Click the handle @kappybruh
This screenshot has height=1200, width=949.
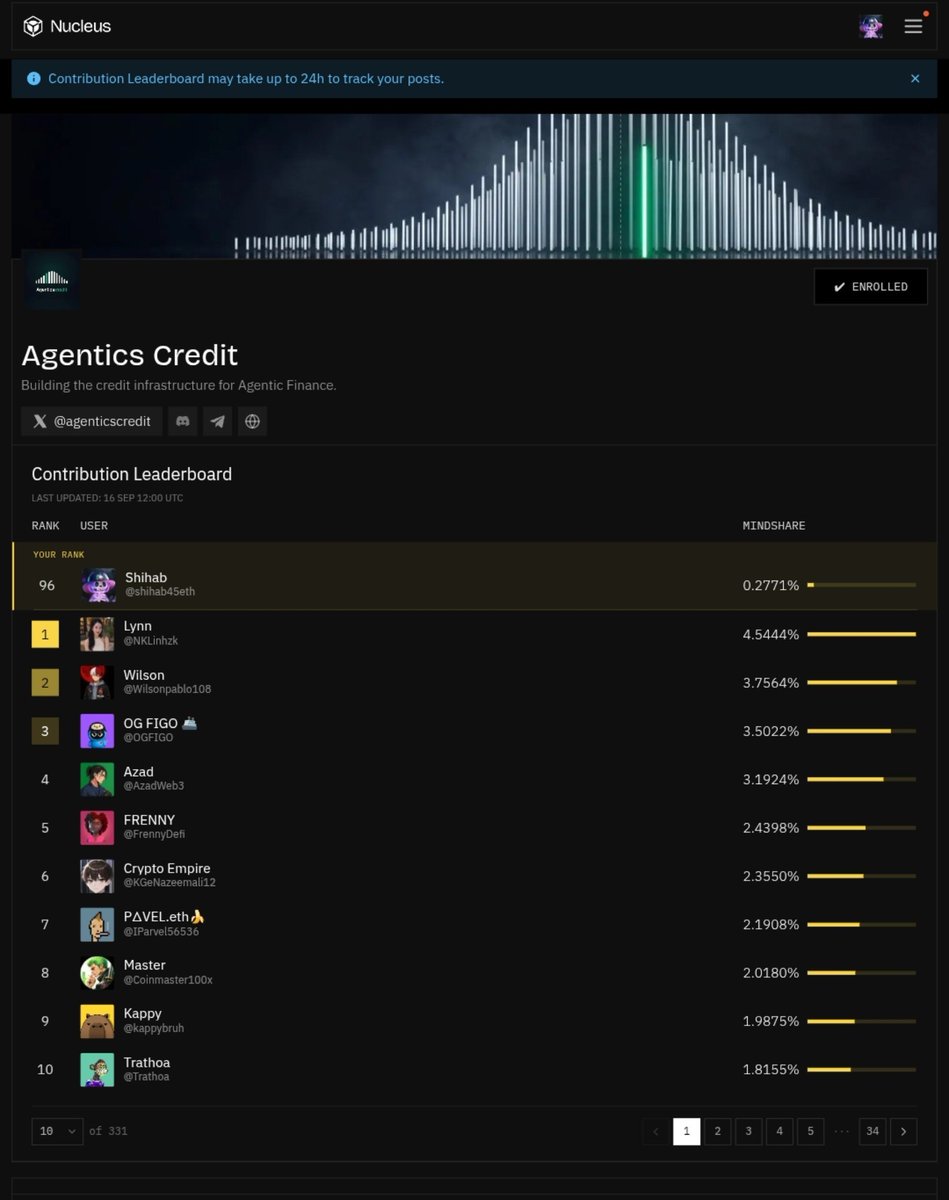click(154, 1028)
